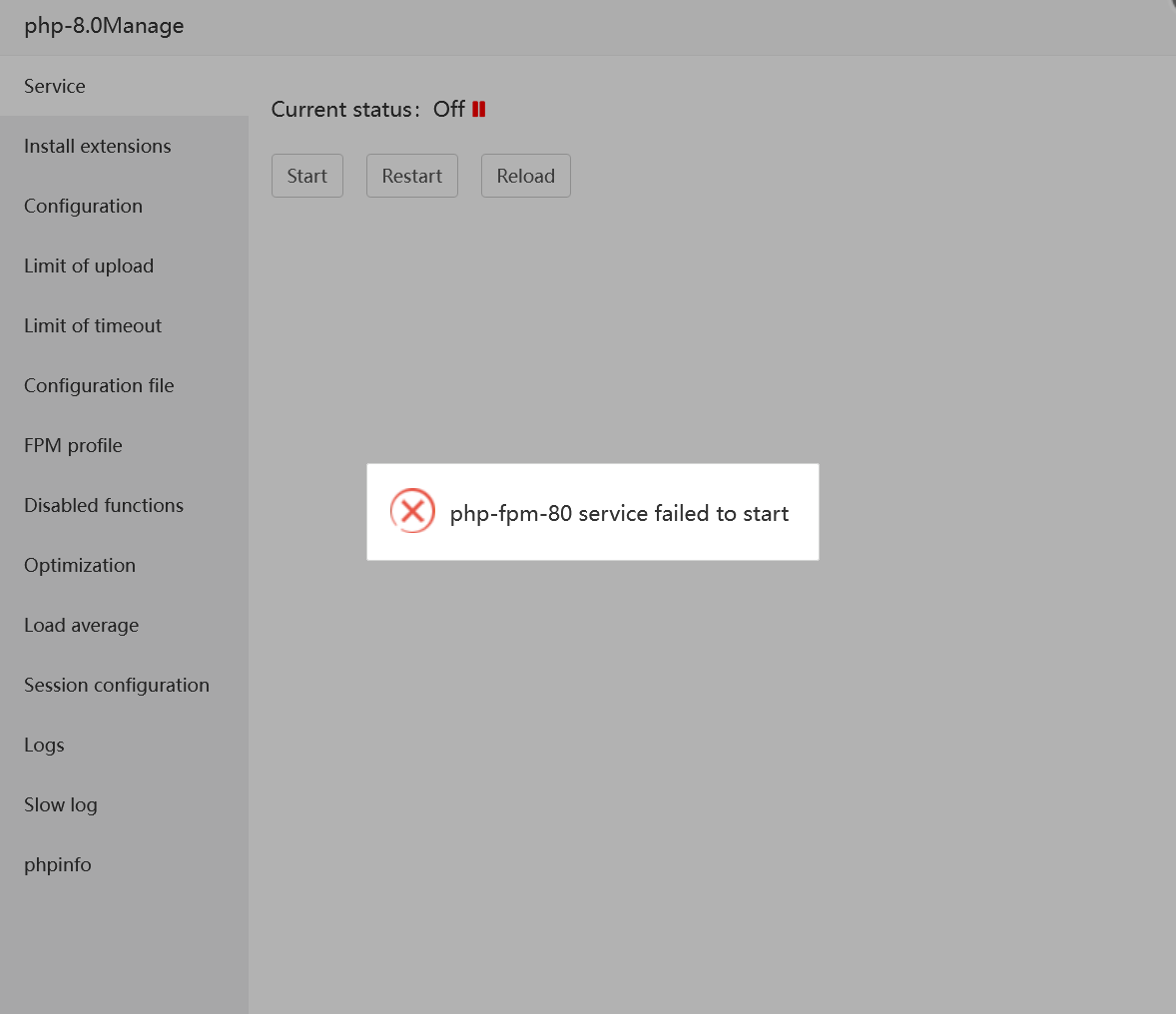Image resolution: width=1176 pixels, height=1014 pixels.
Task: Click the php-8.0Manage title text
Action: (104, 26)
